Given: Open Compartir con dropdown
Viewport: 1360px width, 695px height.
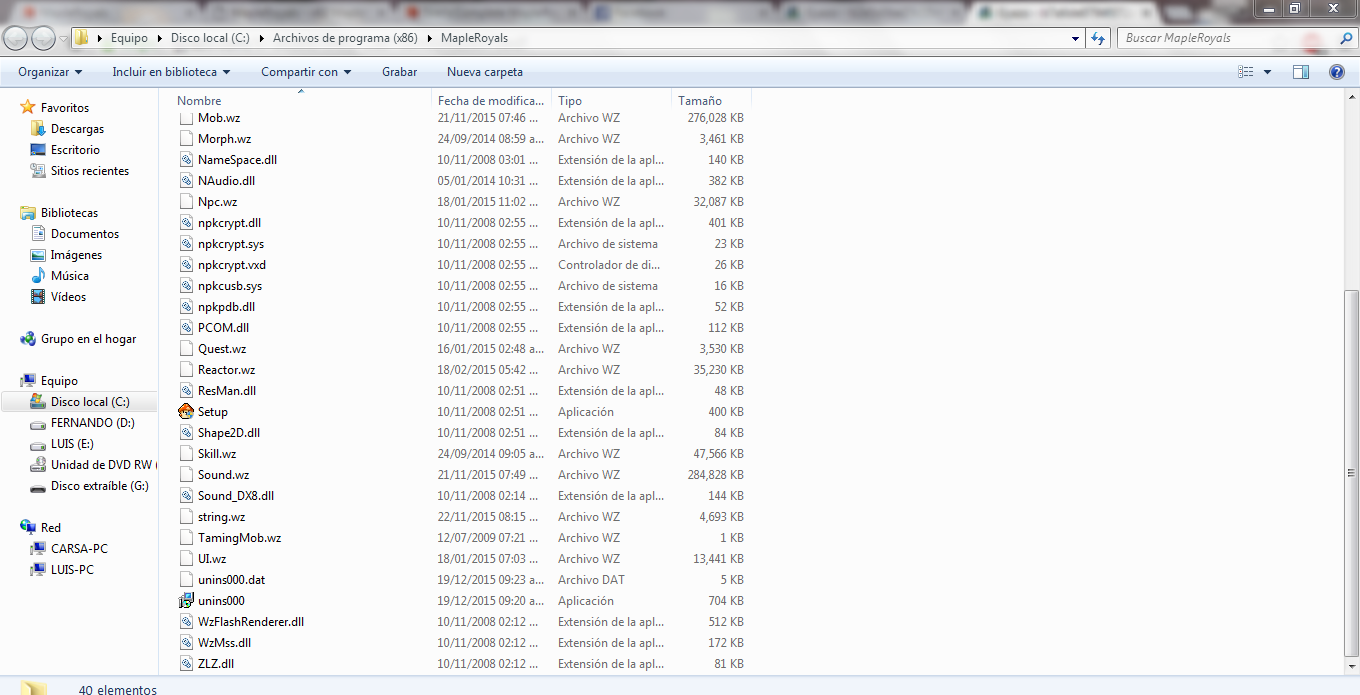Looking at the screenshot, I should 306,72.
